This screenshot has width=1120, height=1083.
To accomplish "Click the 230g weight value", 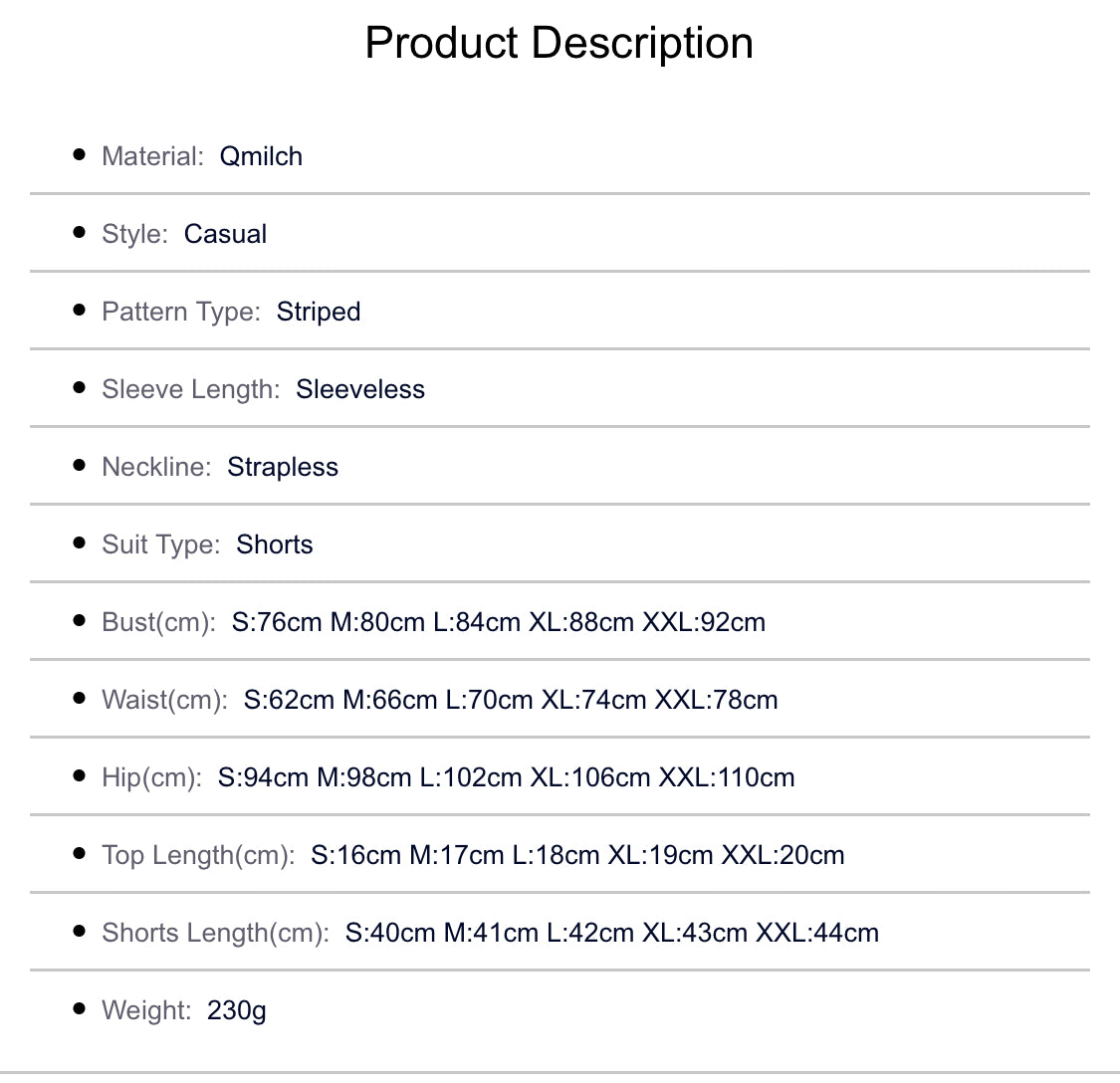I will pos(237,1010).
